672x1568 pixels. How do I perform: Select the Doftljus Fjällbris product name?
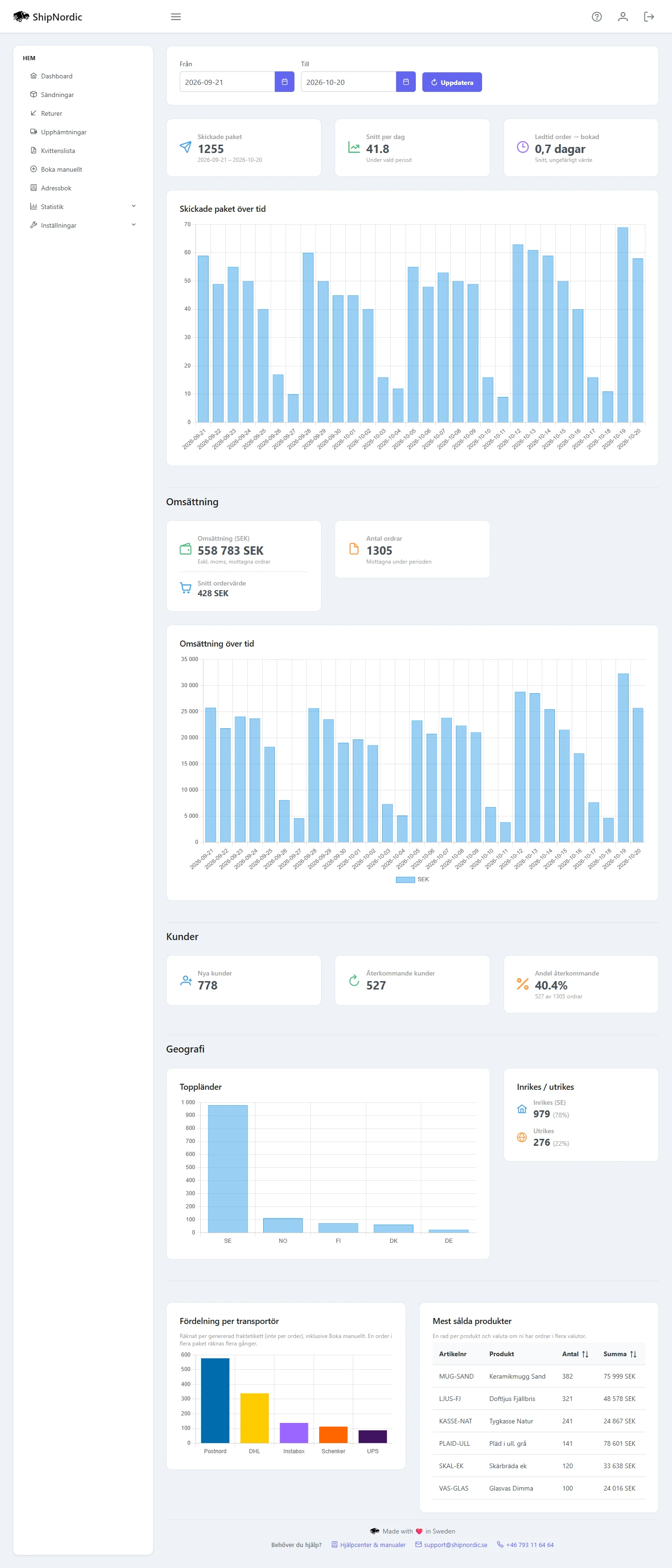point(512,1399)
